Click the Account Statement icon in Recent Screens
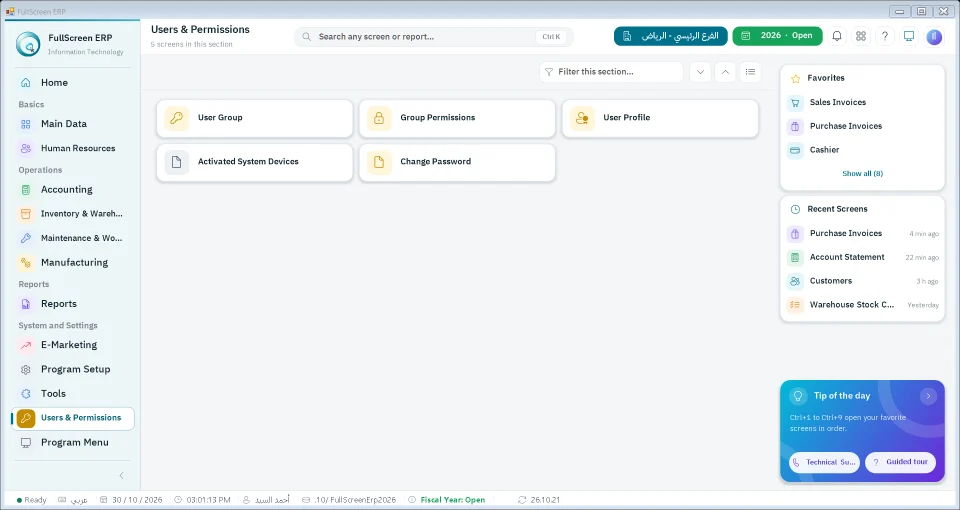Image resolution: width=960 pixels, height=510 pixels. pos(795,258)
